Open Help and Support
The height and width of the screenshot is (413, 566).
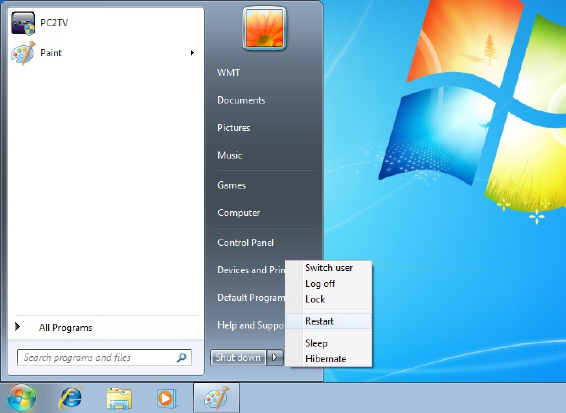(251, 325)
